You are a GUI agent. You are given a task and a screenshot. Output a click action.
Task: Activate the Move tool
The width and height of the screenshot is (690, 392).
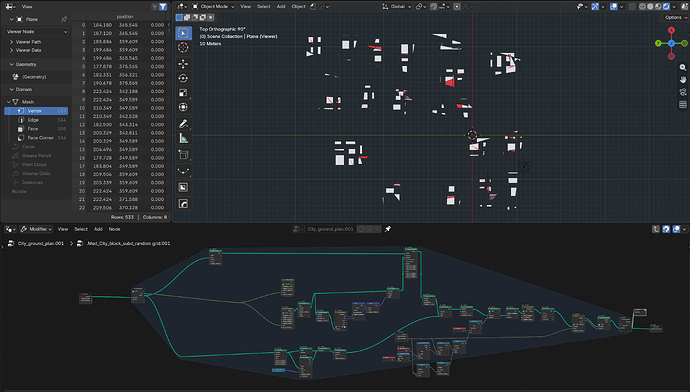point(184,64)
